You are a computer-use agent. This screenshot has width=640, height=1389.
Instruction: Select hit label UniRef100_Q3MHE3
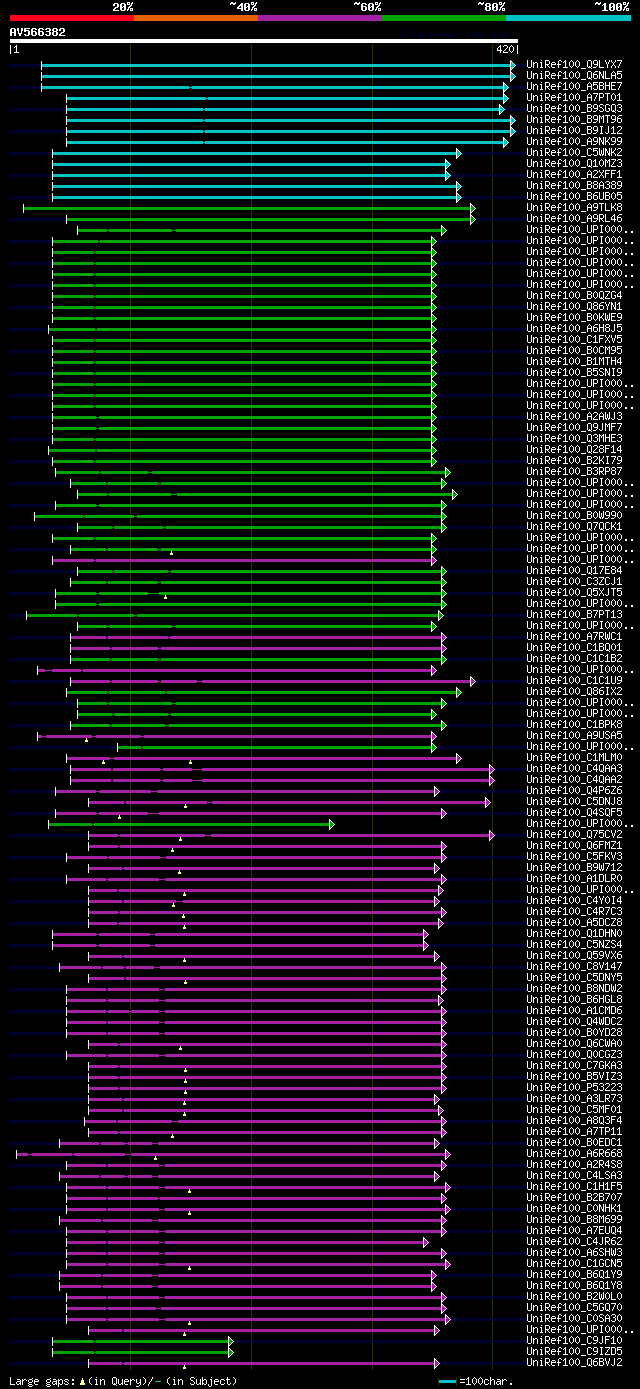574,438
